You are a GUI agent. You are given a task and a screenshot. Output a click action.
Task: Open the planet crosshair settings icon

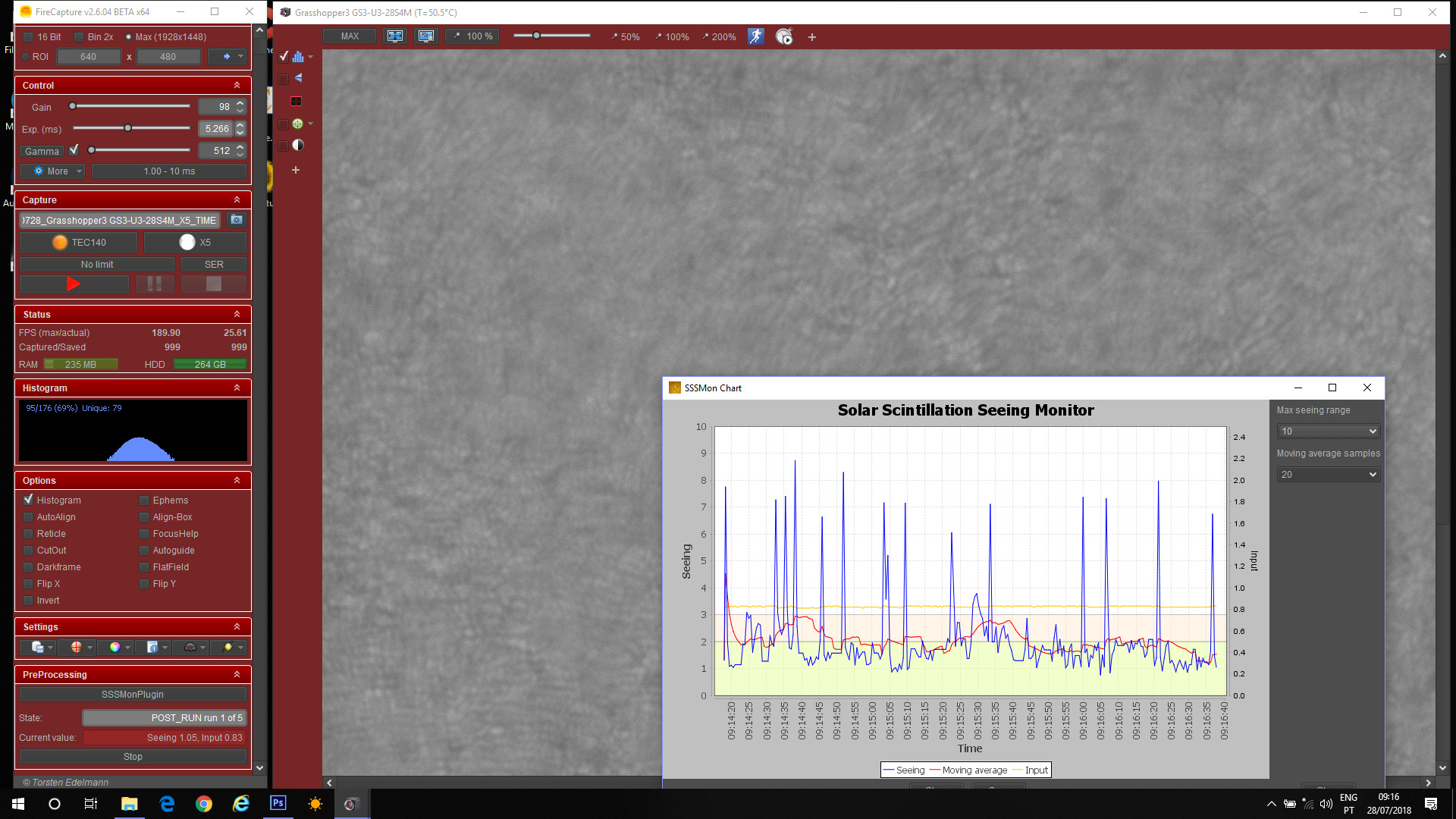pos(76,647)
